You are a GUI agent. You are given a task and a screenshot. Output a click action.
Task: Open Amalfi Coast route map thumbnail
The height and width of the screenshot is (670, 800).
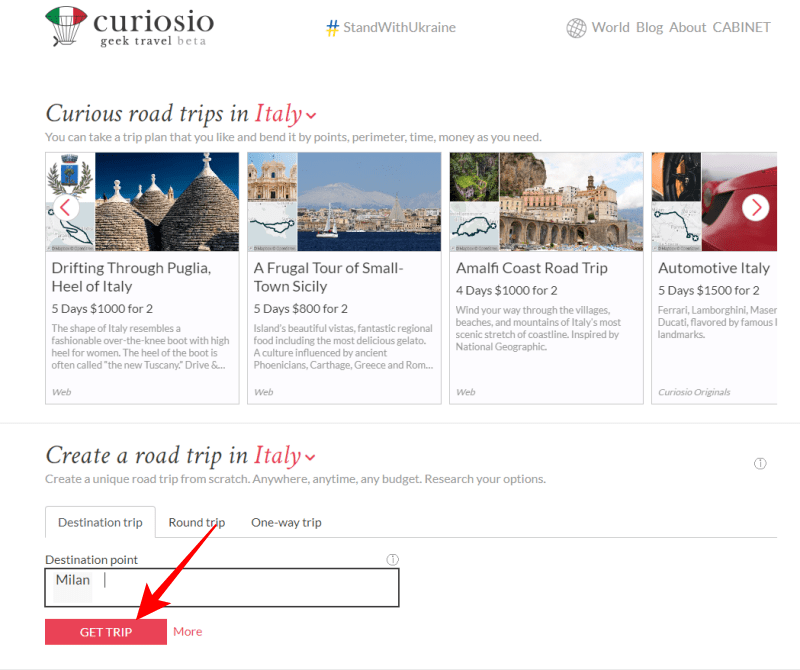(x=474, y=226)
